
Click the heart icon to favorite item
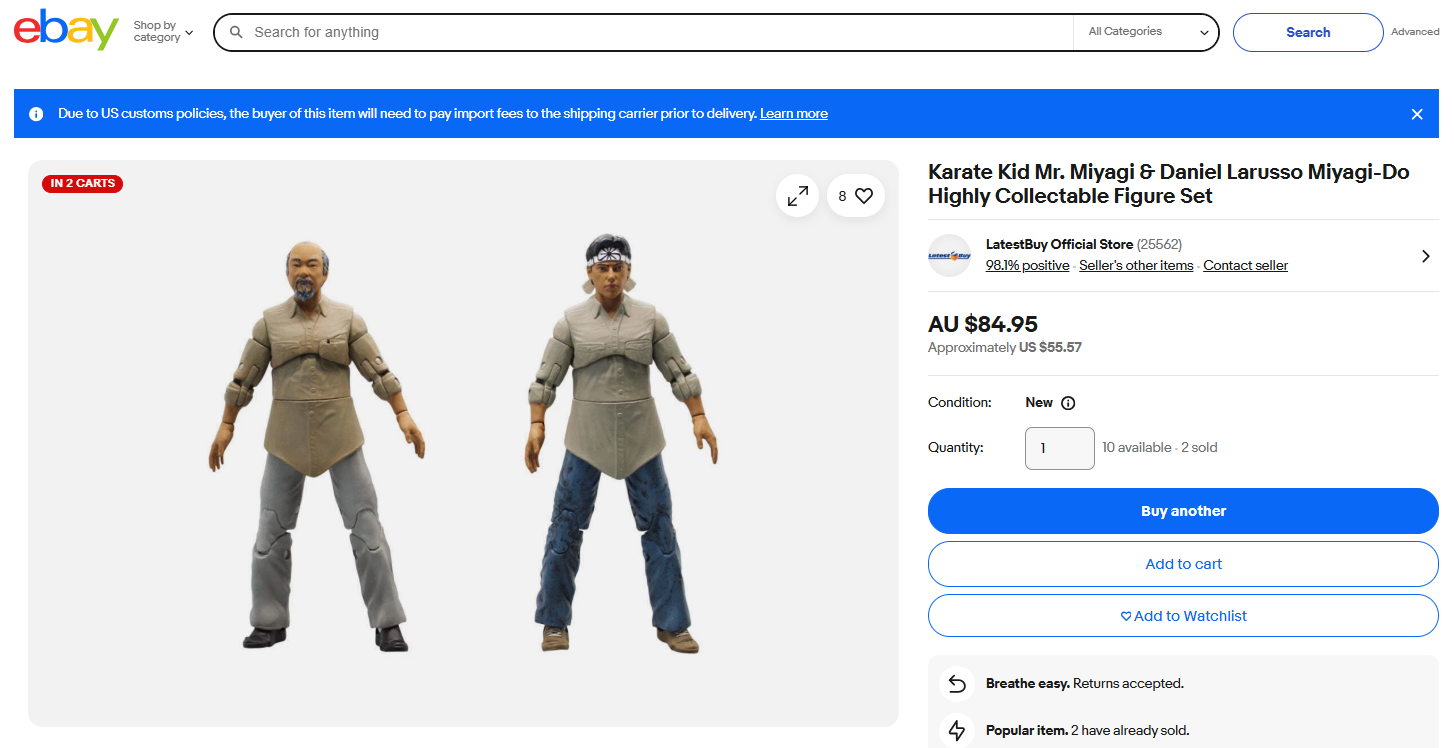(x=864, y=196)
